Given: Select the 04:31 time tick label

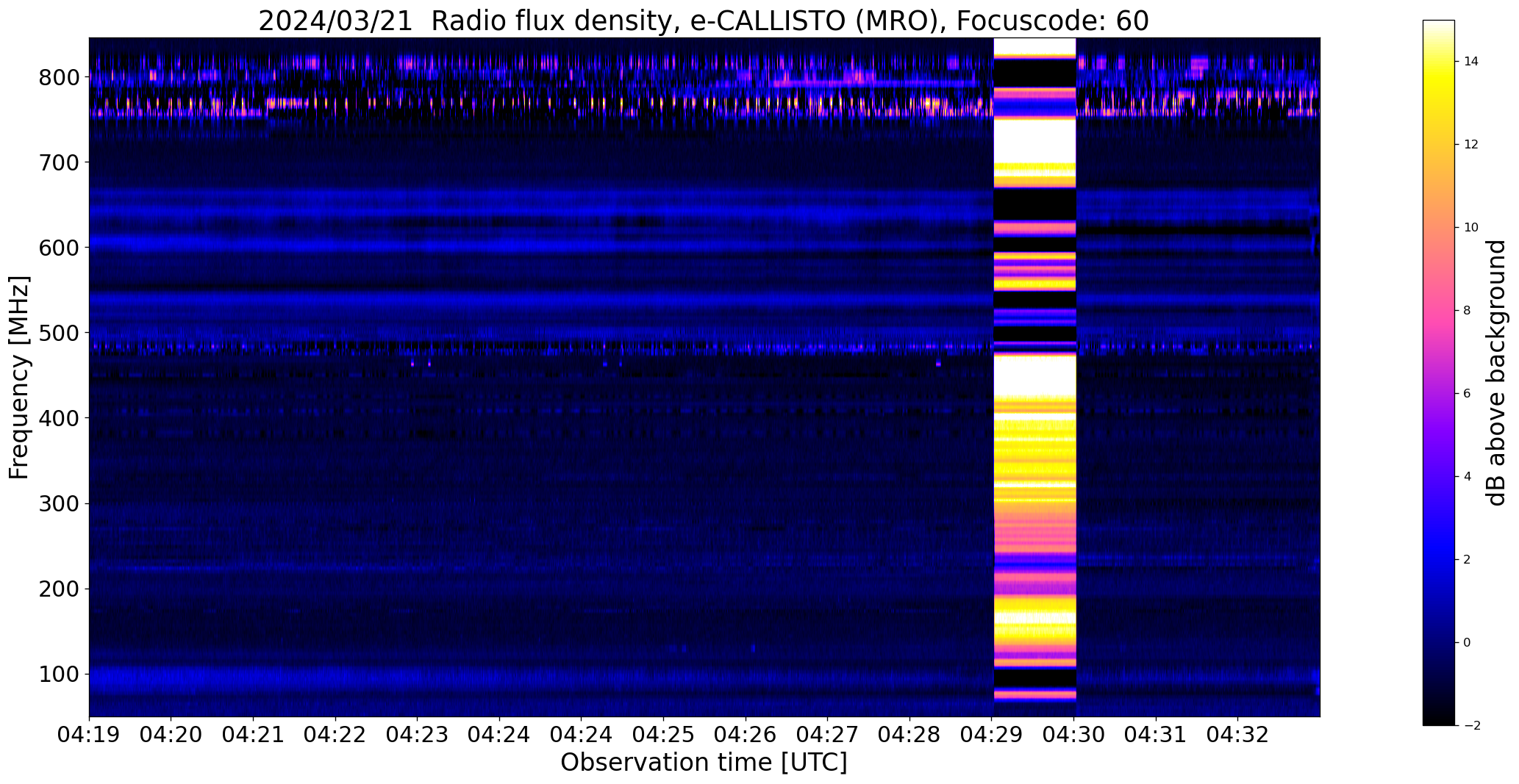Looking at the screenshot, I should [1156, 735].
